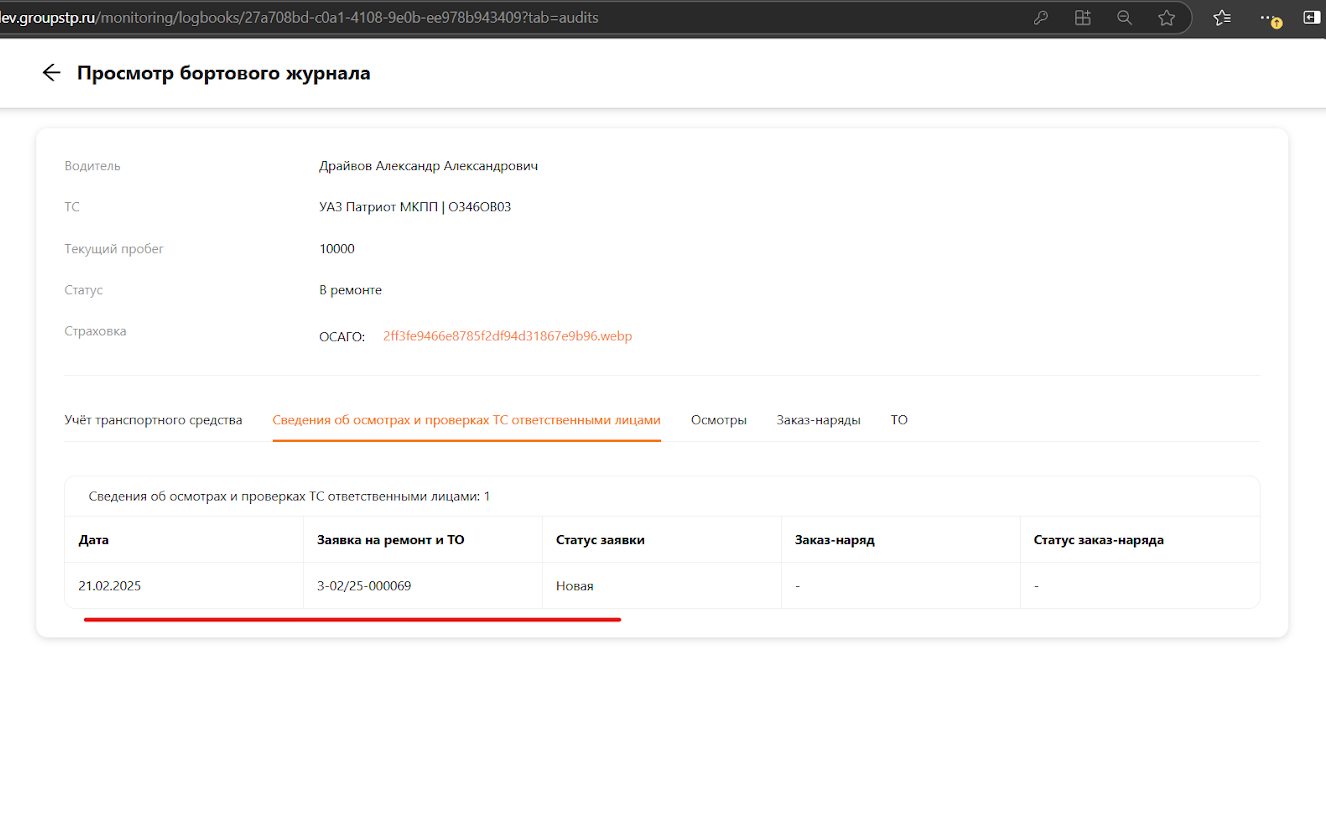Click the install app icon in the address bar
1326x816 pixels.
pos(1083,18)
